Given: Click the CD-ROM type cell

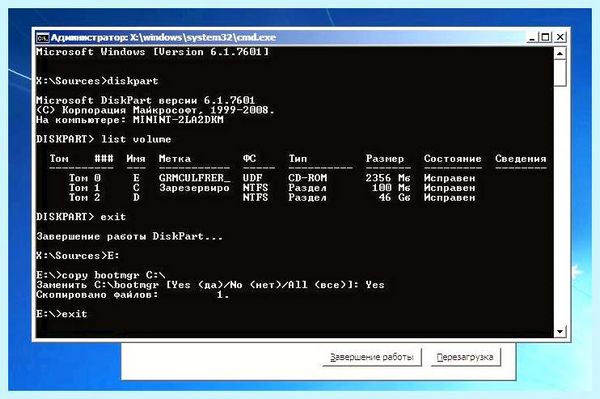Looking at the screenshot, I should coord(308,178).
